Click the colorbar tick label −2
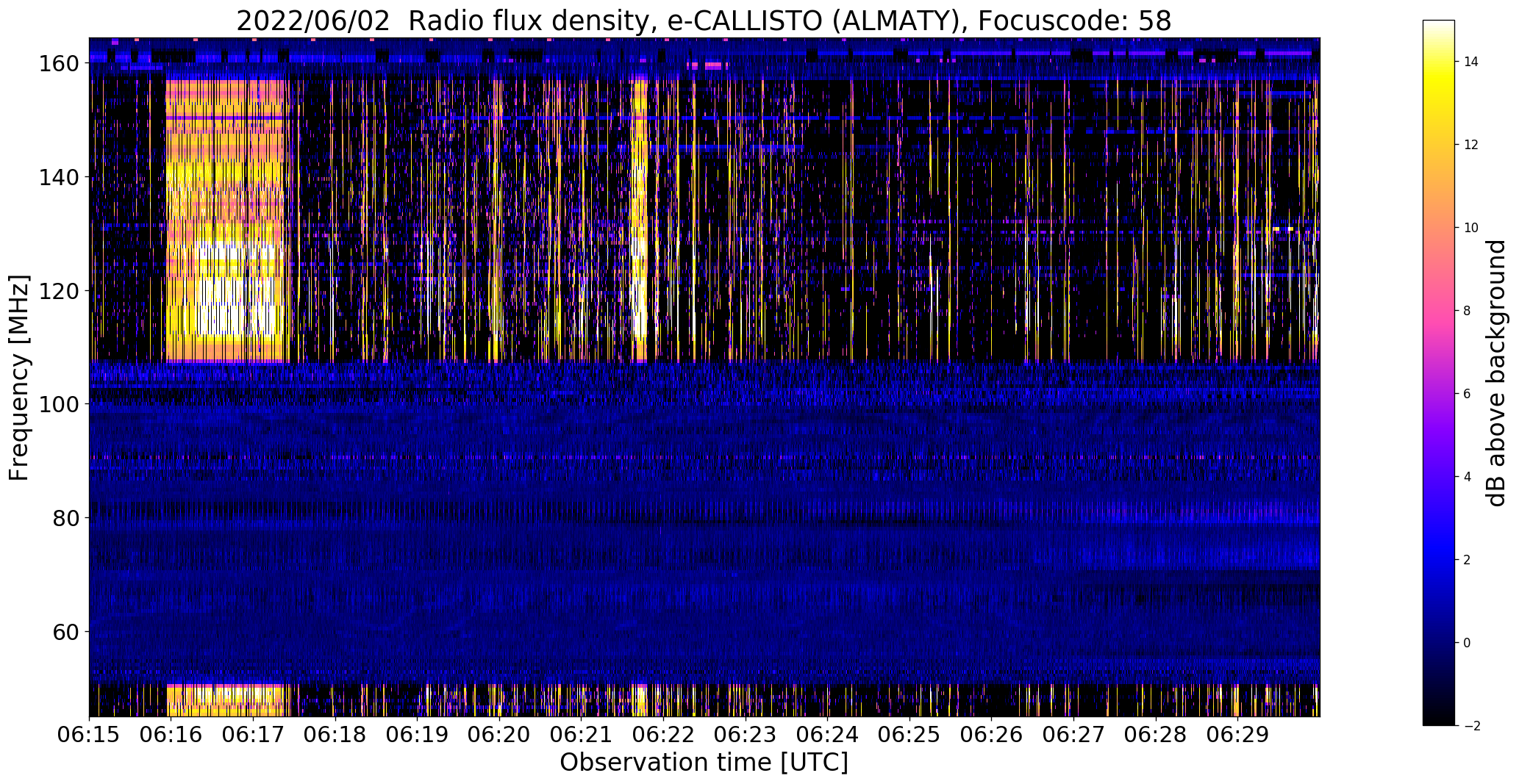1519x784 pixels. pos(1471,726)
